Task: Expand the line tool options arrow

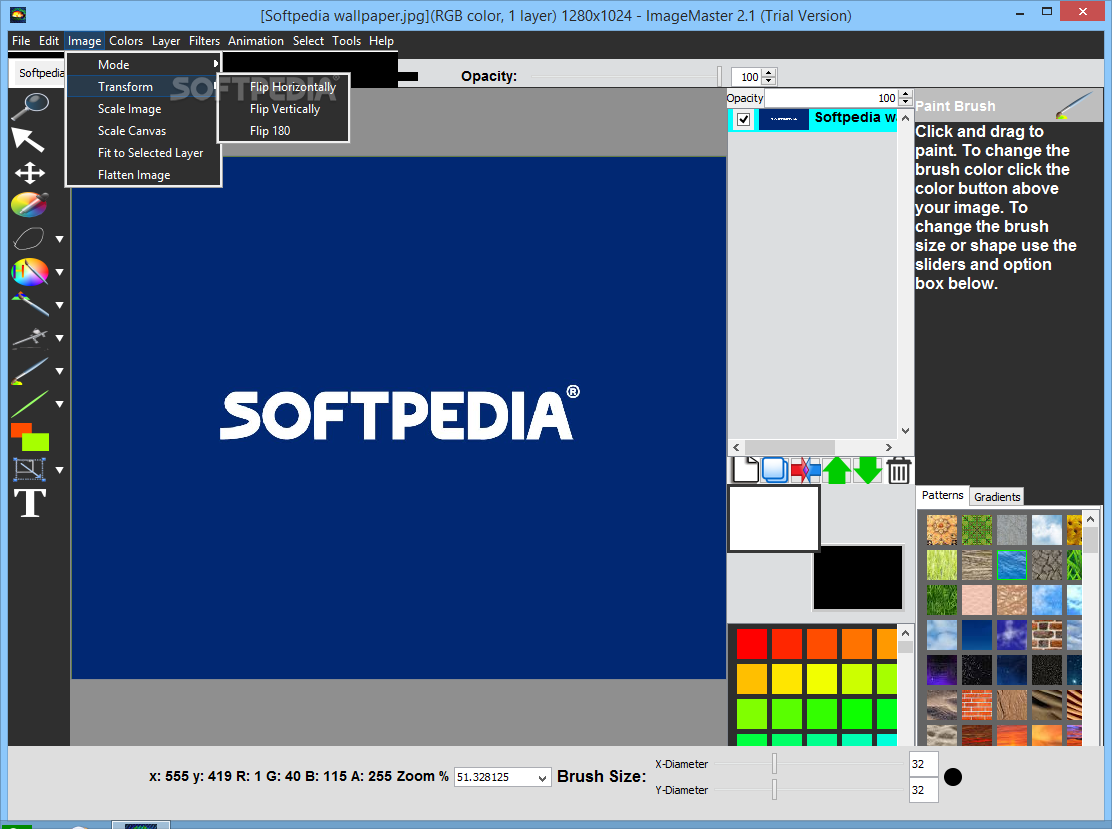Action: click(x=60, y=404)
